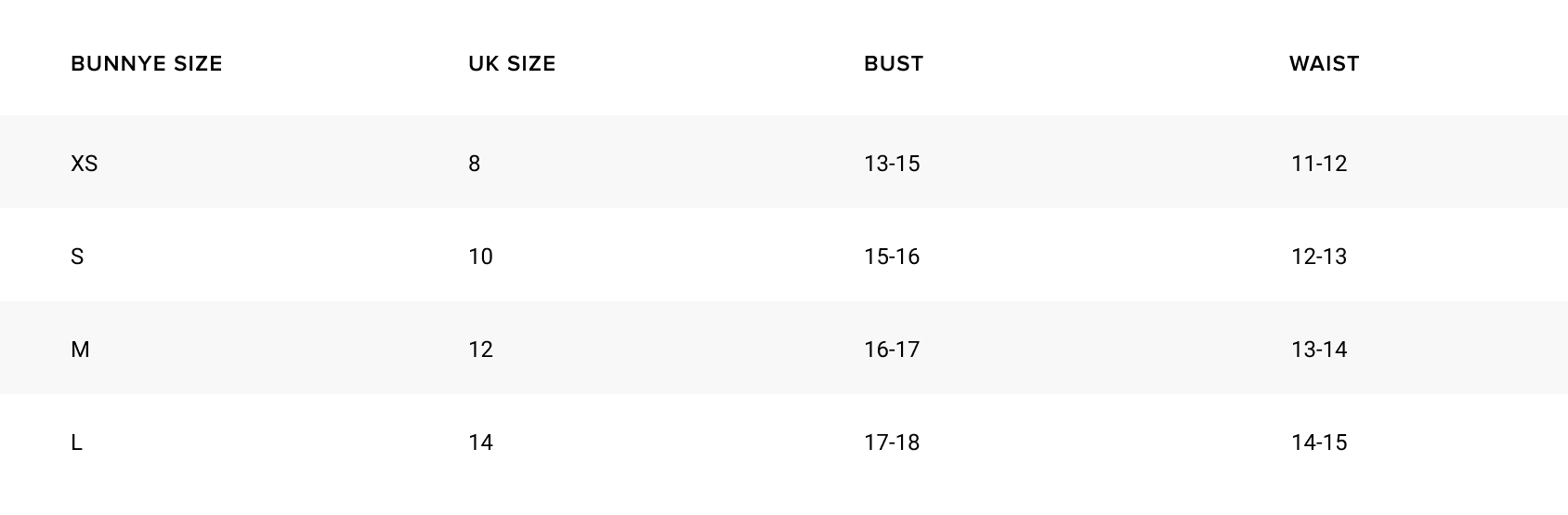Click UK size 12 cell
Screen dimensions: 1568x515
click(480, 350)
